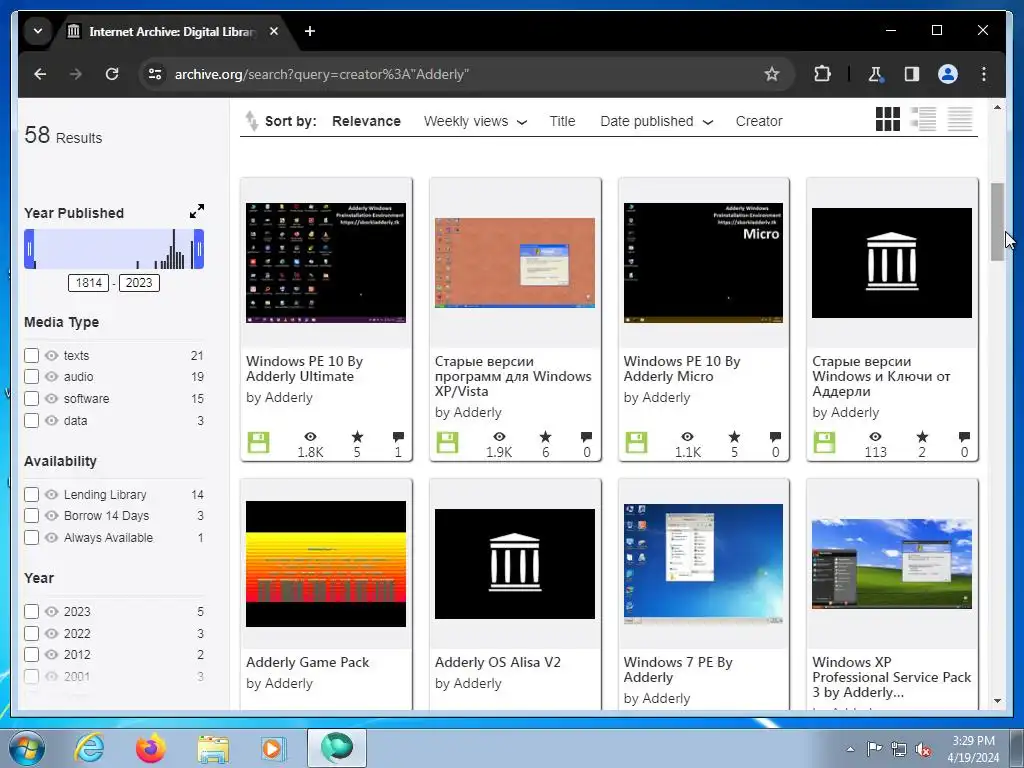
Task: Open the Adderly OS Alisa V2 title
Action: pos(498,662)
